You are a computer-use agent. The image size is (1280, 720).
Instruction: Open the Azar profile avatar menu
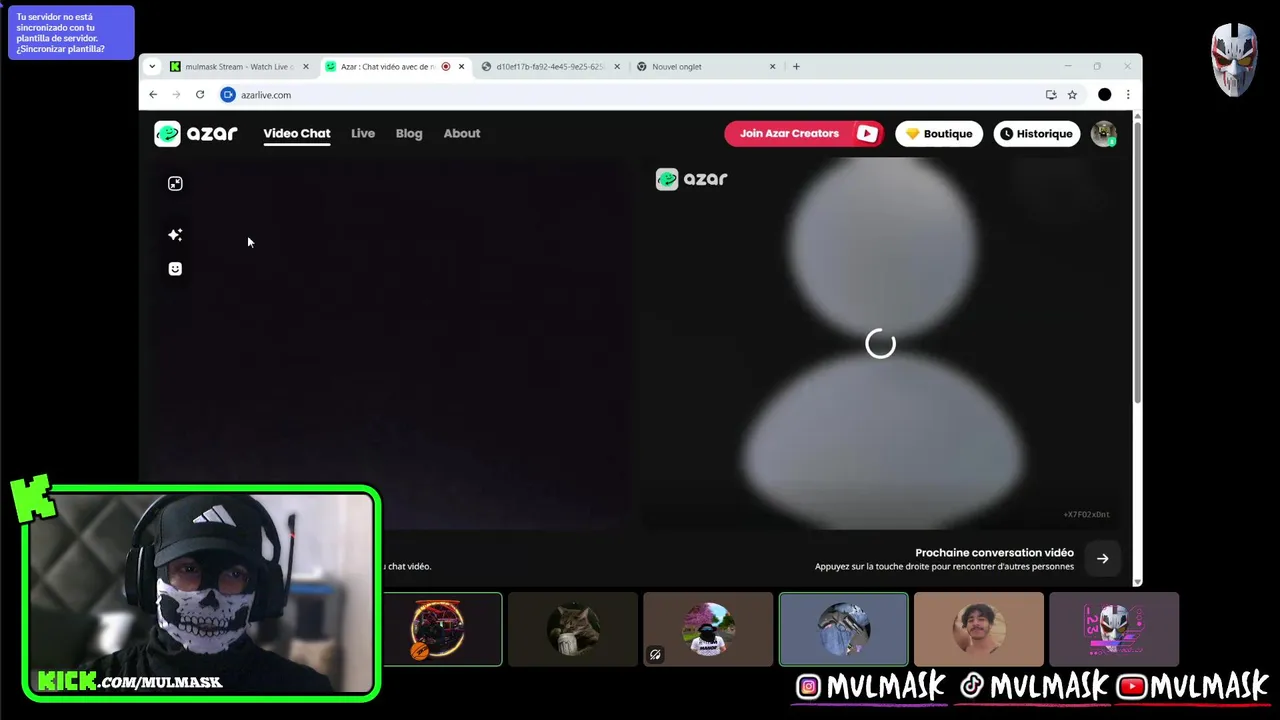(1104, 133)
